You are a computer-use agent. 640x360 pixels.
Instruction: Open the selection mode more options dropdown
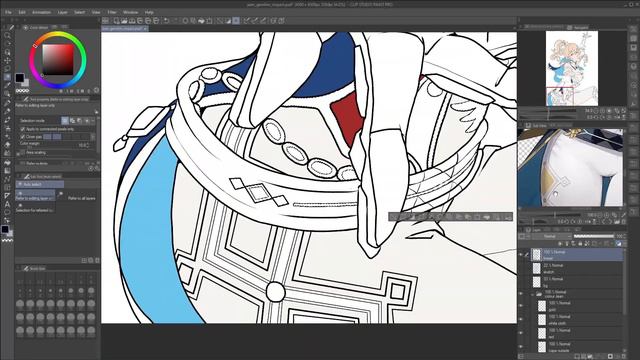(x=93, y=120)
